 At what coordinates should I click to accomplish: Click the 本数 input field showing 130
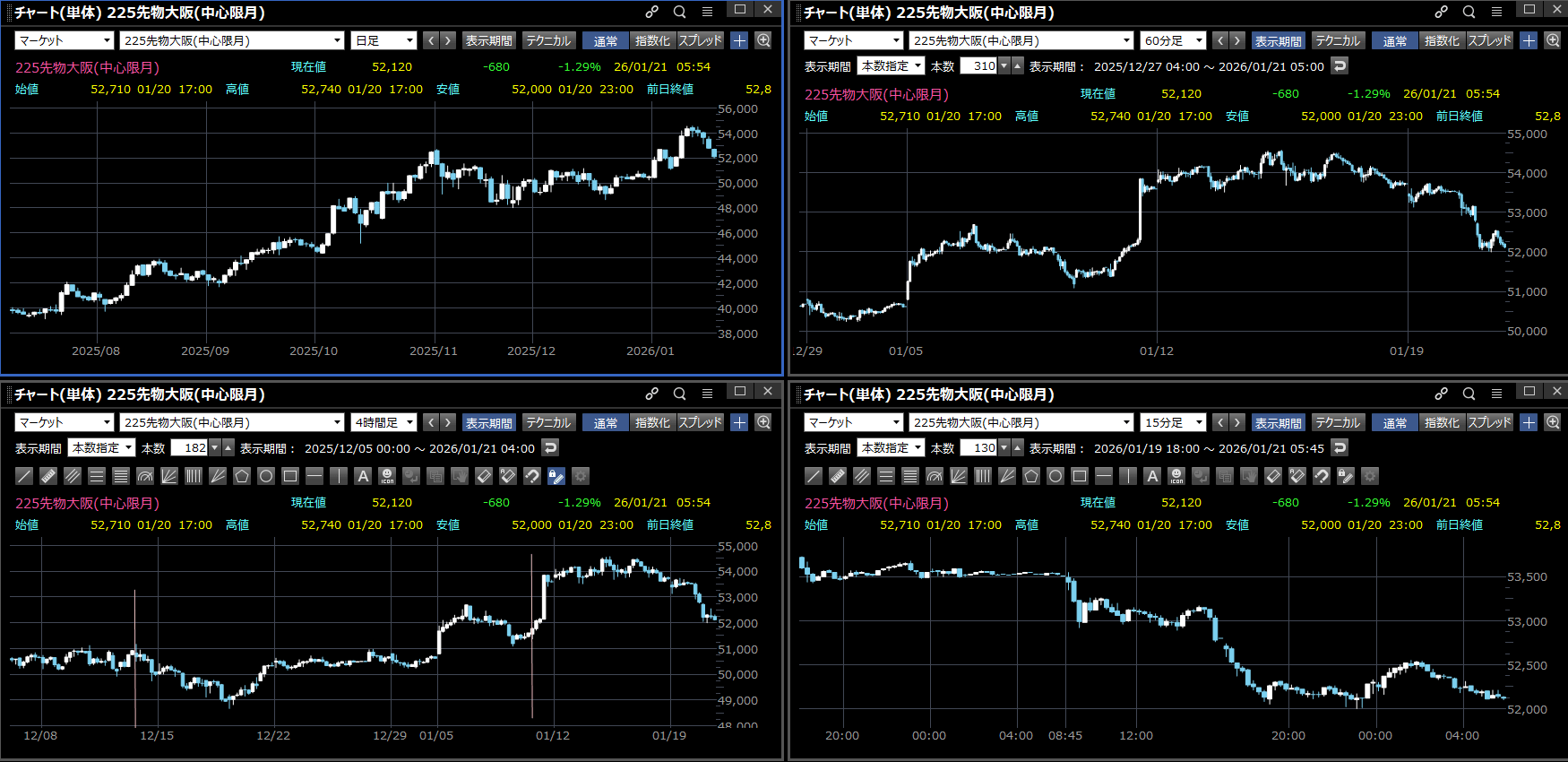coord(978,447)
